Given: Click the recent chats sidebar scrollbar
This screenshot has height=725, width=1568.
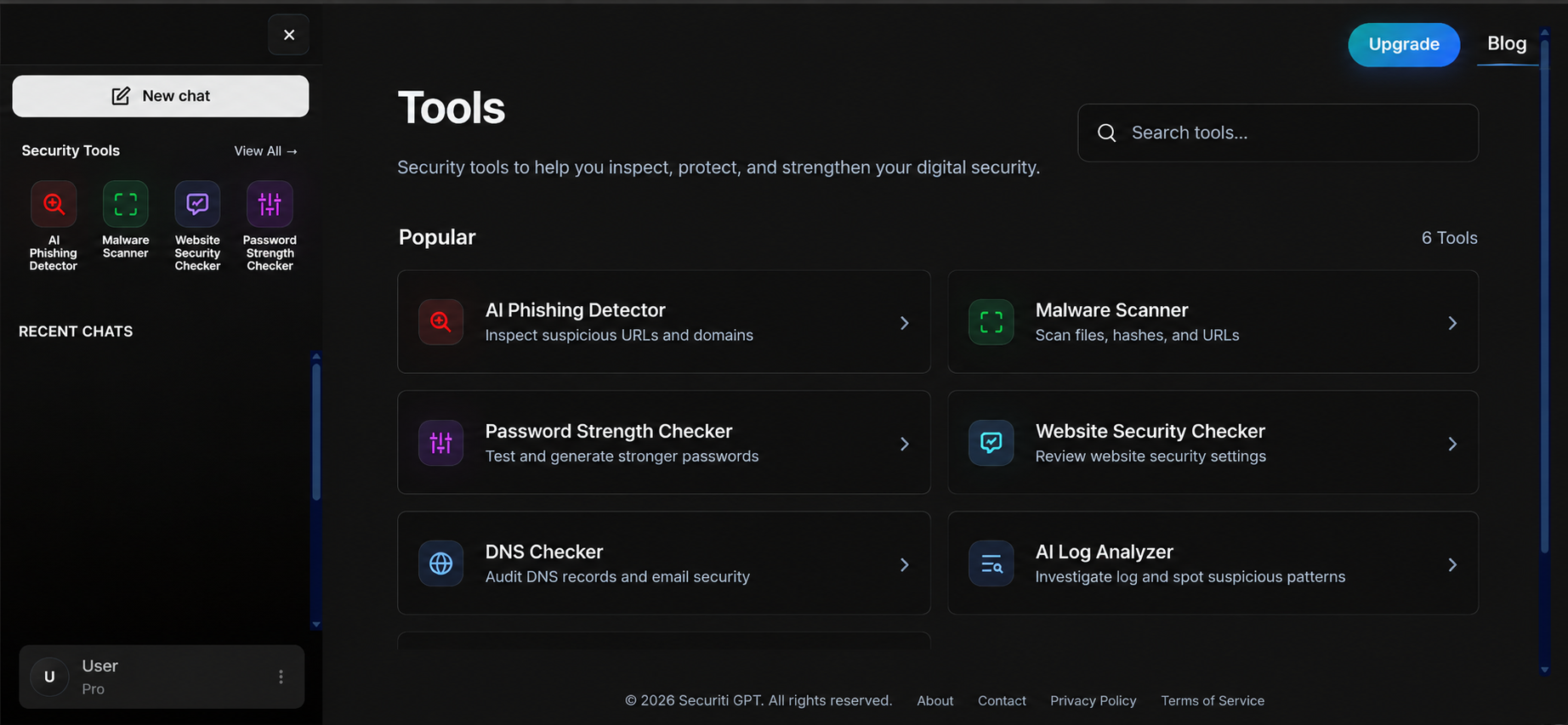Looking at the screenshot, I should [x=316, y=432].
